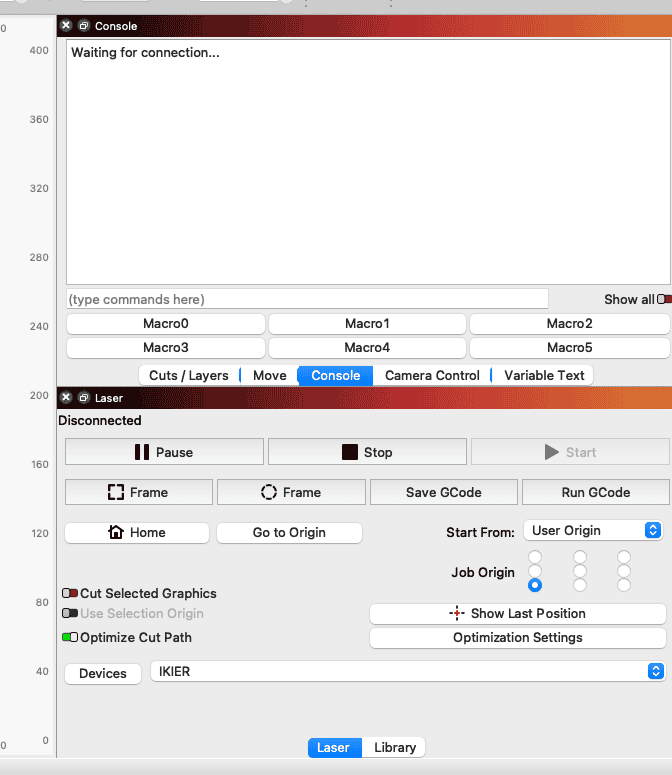
Task: Run Macro5
Action: point(569,347)
